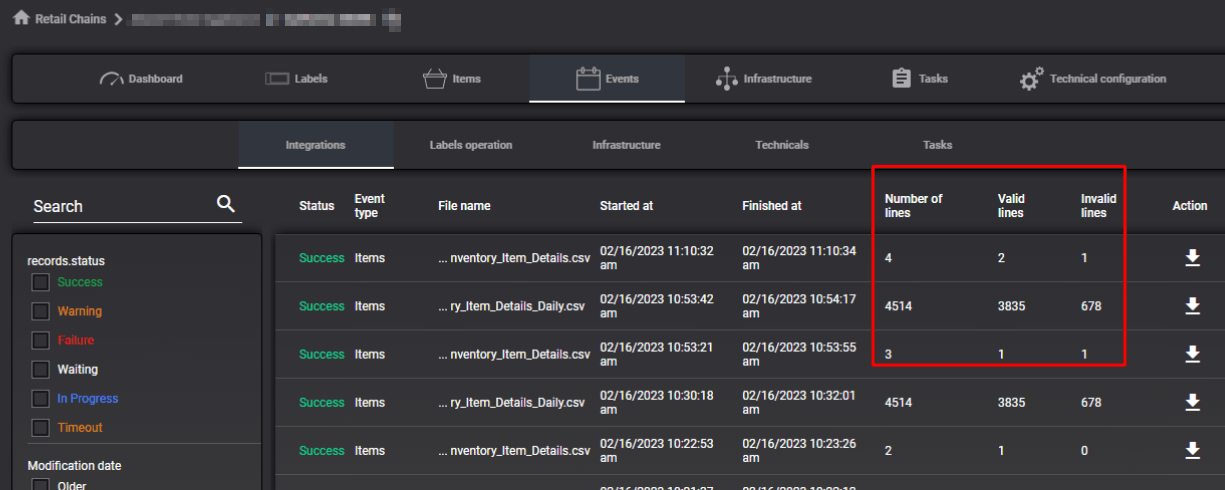The height and width of the screenshot is (490, 1225).
Task: Click Success status in 10:22:53 am row
Action: (x=321, y=451)
